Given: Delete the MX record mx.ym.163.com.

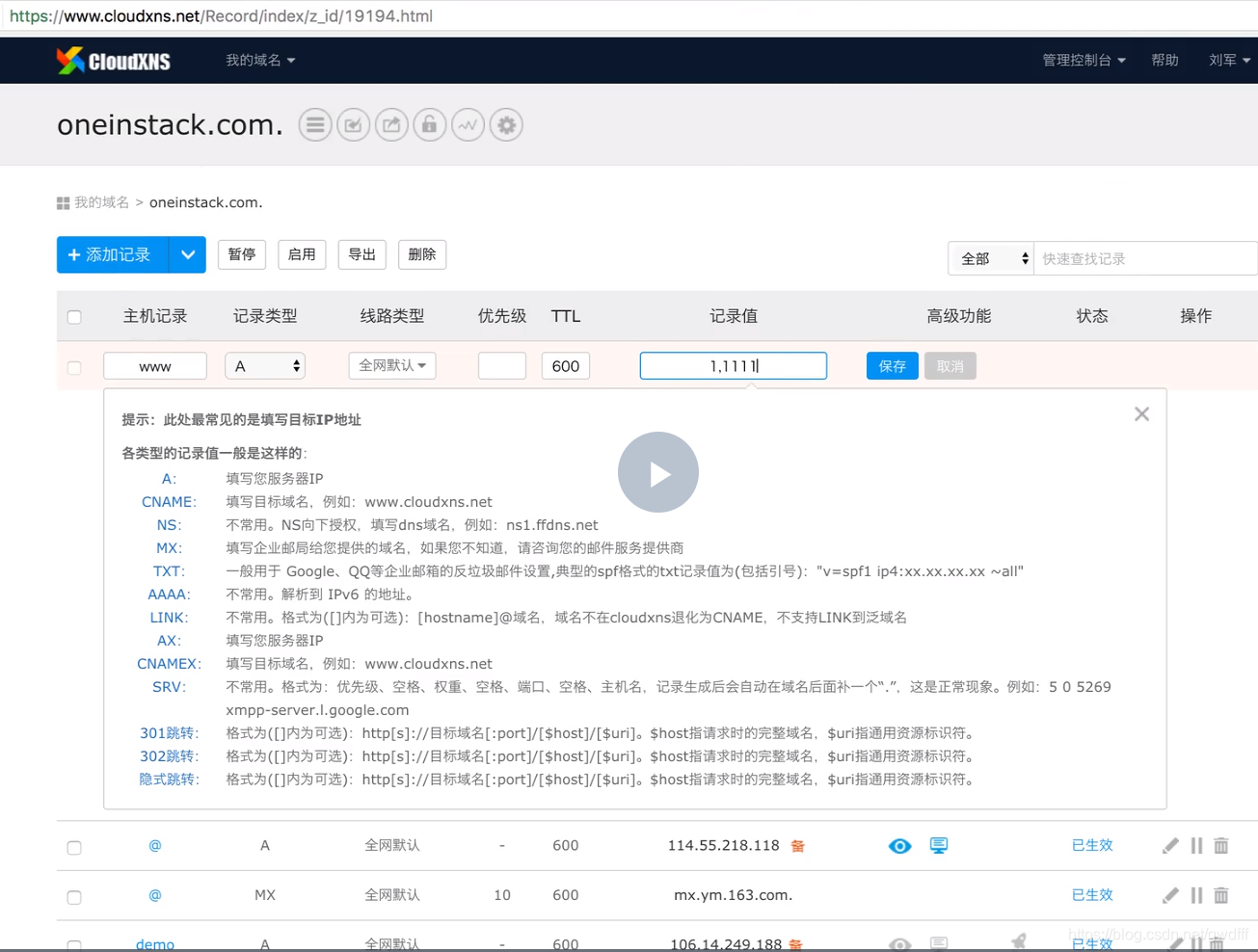Looking at the screenshot, I should pos(1221,895).
